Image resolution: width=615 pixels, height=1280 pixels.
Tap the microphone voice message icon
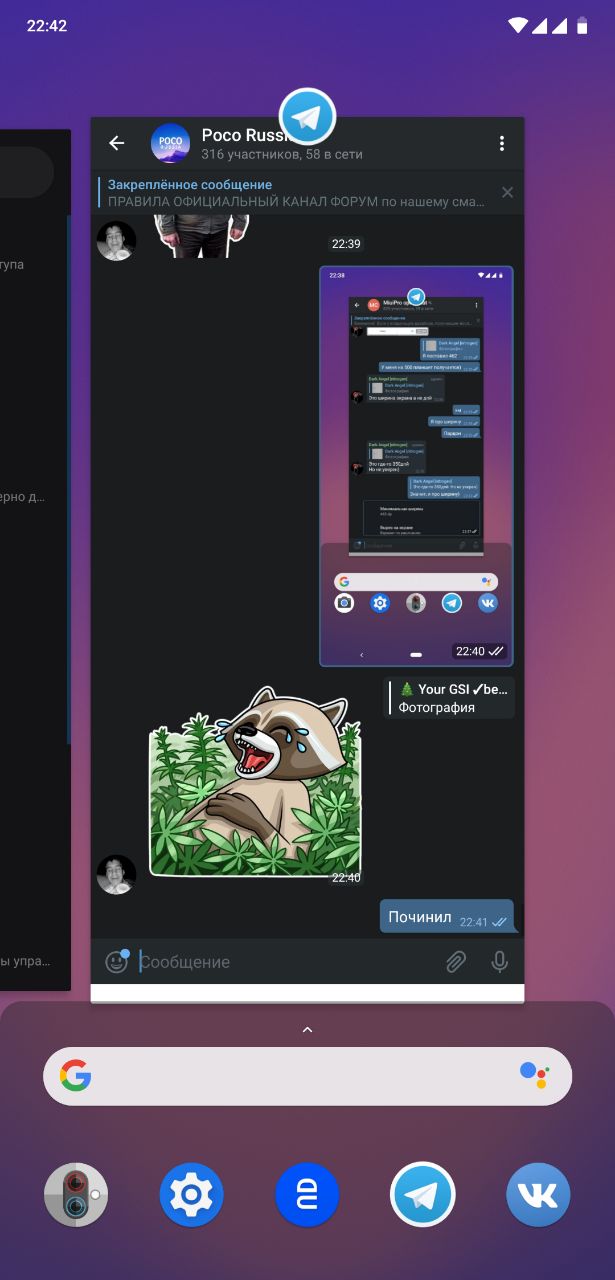point(499,961)
